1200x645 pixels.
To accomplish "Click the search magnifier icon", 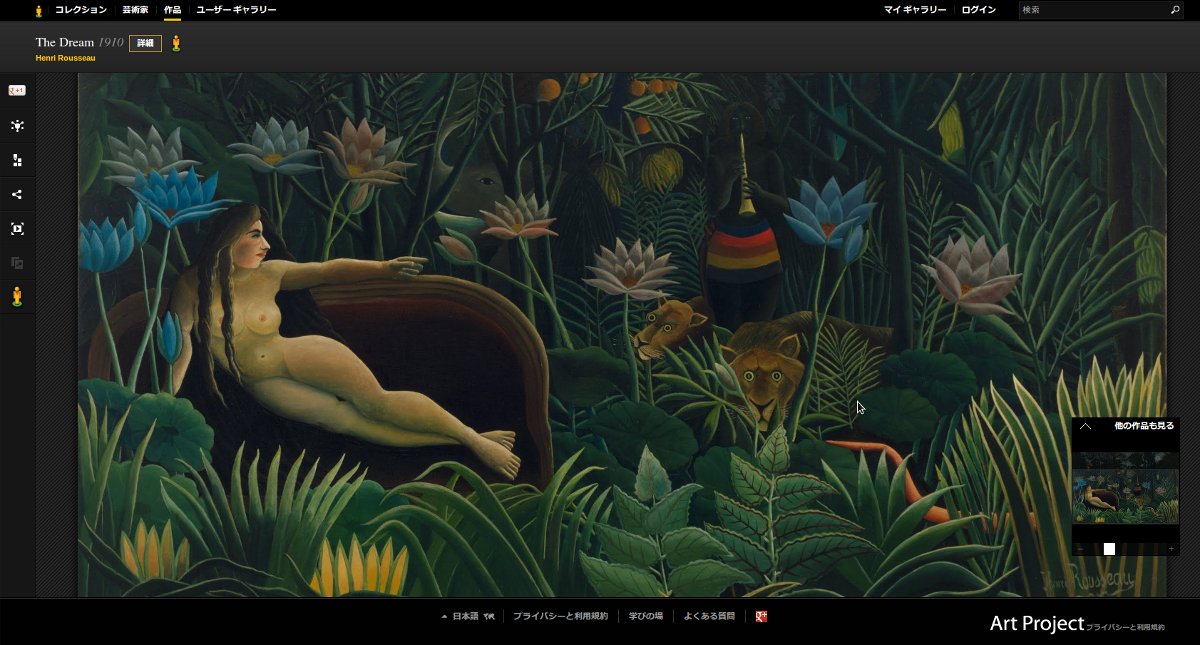I will [1175, 10].
